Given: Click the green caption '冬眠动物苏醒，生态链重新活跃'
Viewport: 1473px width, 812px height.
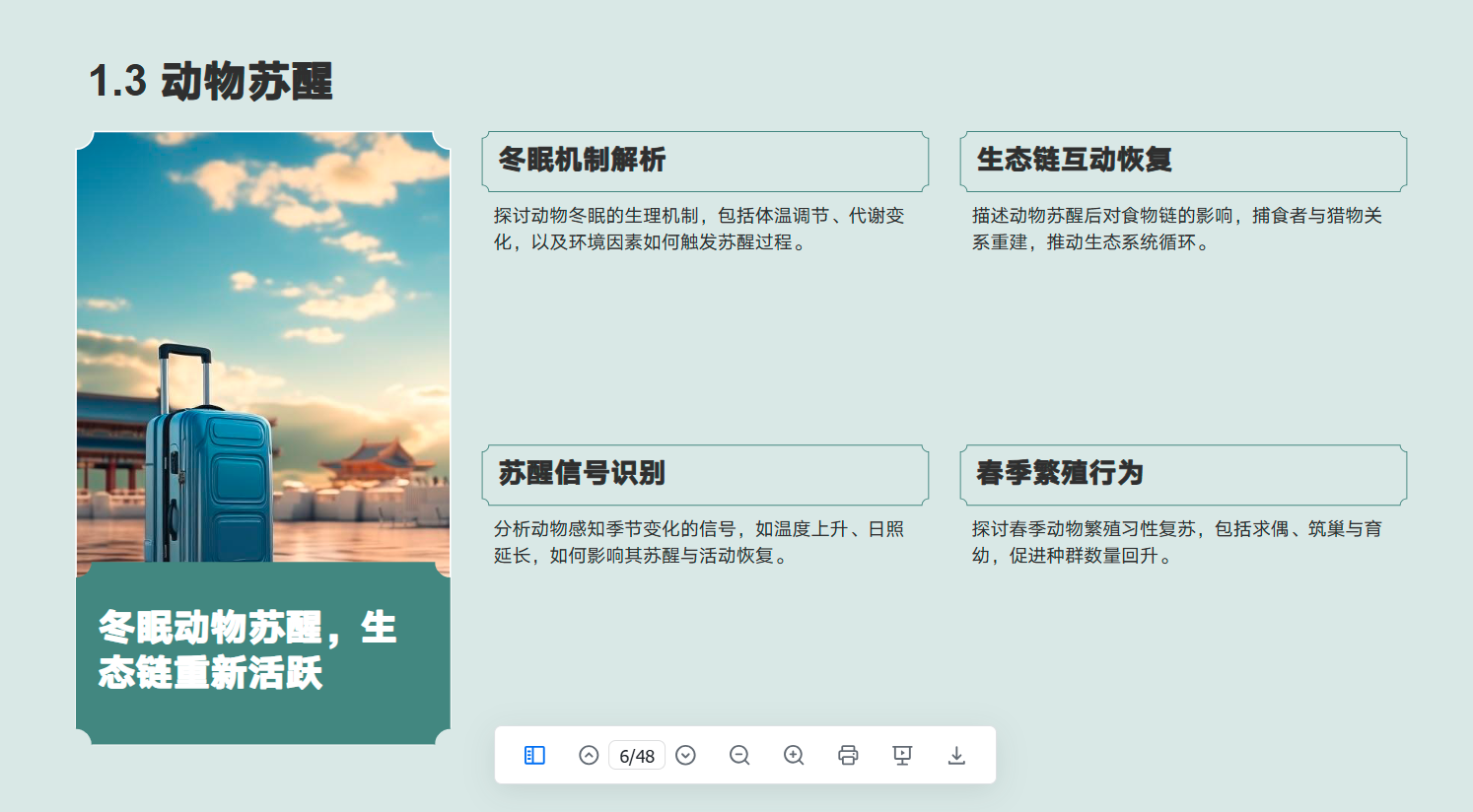Looking at the screenshot, I should coord(246,650).
